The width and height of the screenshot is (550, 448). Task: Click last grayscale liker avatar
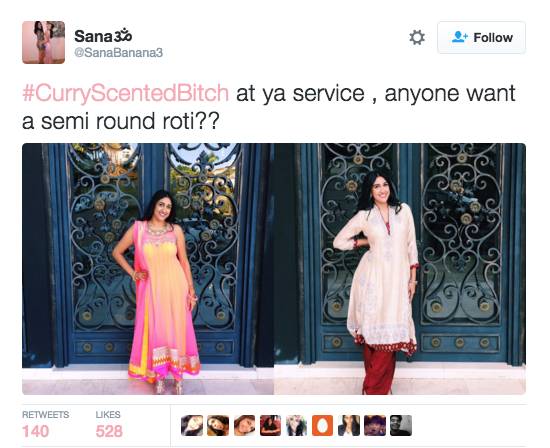[x=401, y=426]
